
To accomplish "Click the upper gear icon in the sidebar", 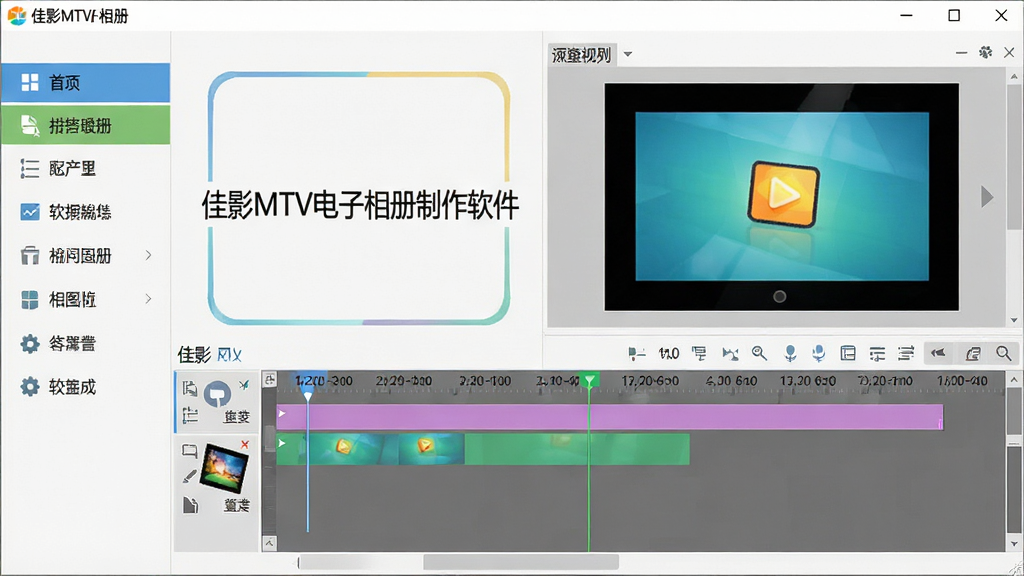I will pos(30,344).
